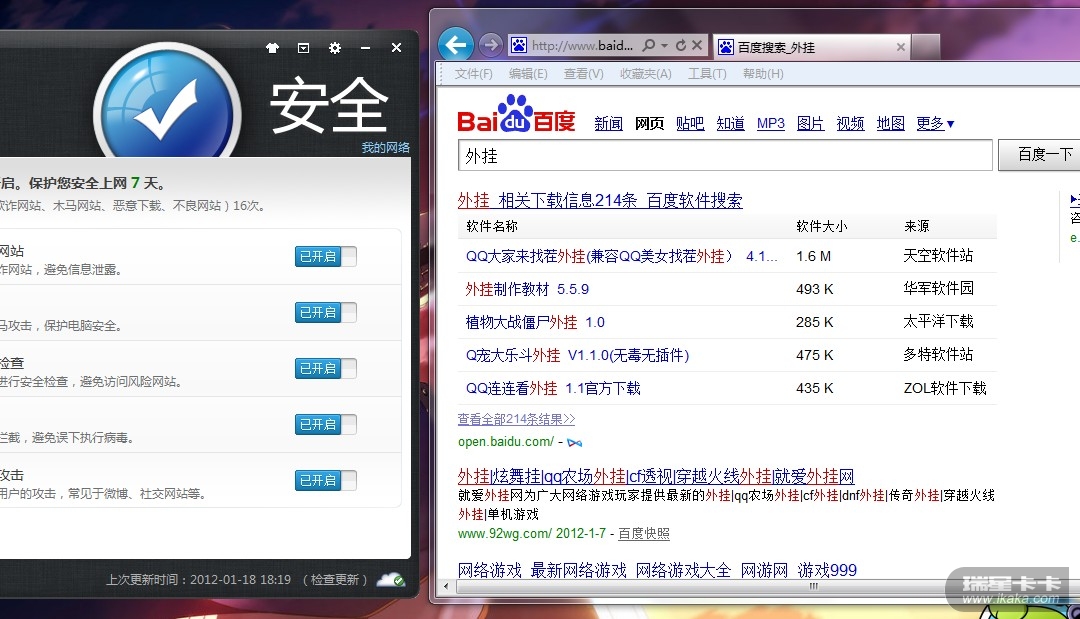1080x619 pixels.
Task: Click the Baidu logo
Action: tap(516, 114)
